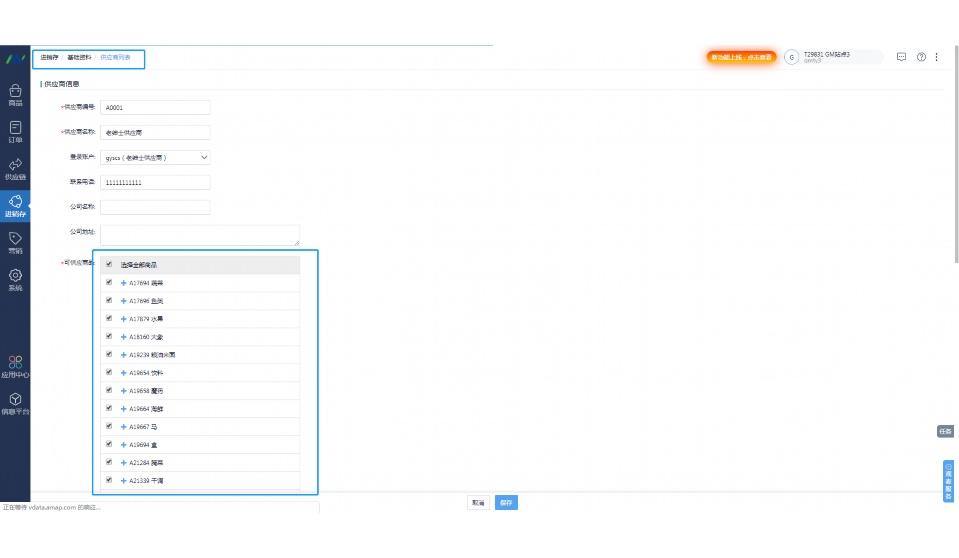959x558 pixels.
Task: Open 应用中心 from the sidebar
Action: click(x=15, y=367)
